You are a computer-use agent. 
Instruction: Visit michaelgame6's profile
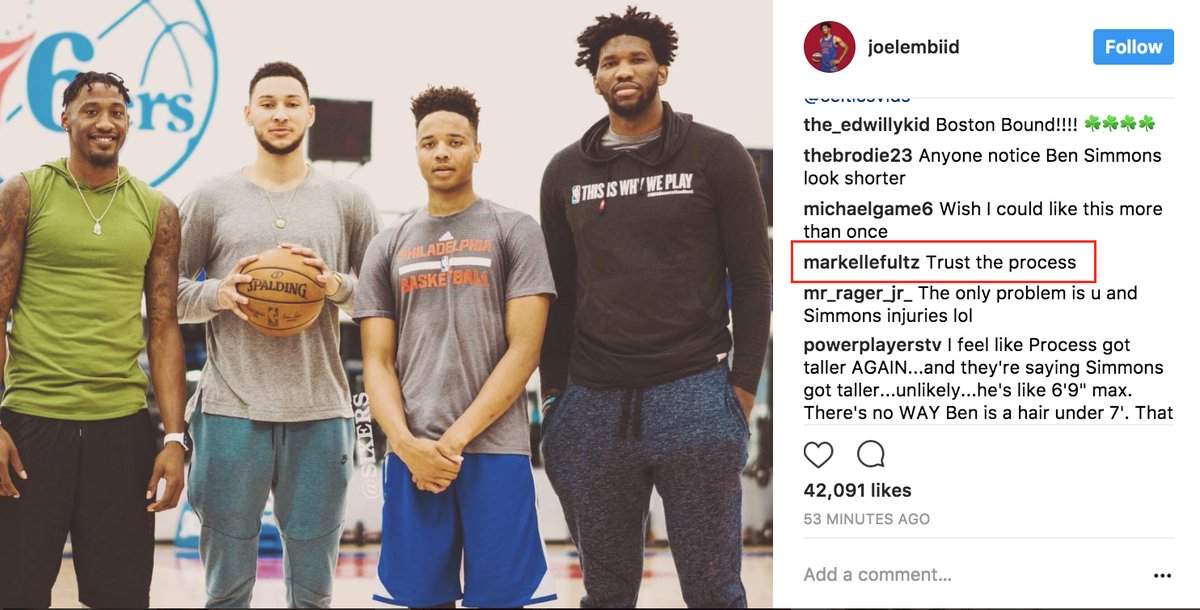[x=868, y=209]
